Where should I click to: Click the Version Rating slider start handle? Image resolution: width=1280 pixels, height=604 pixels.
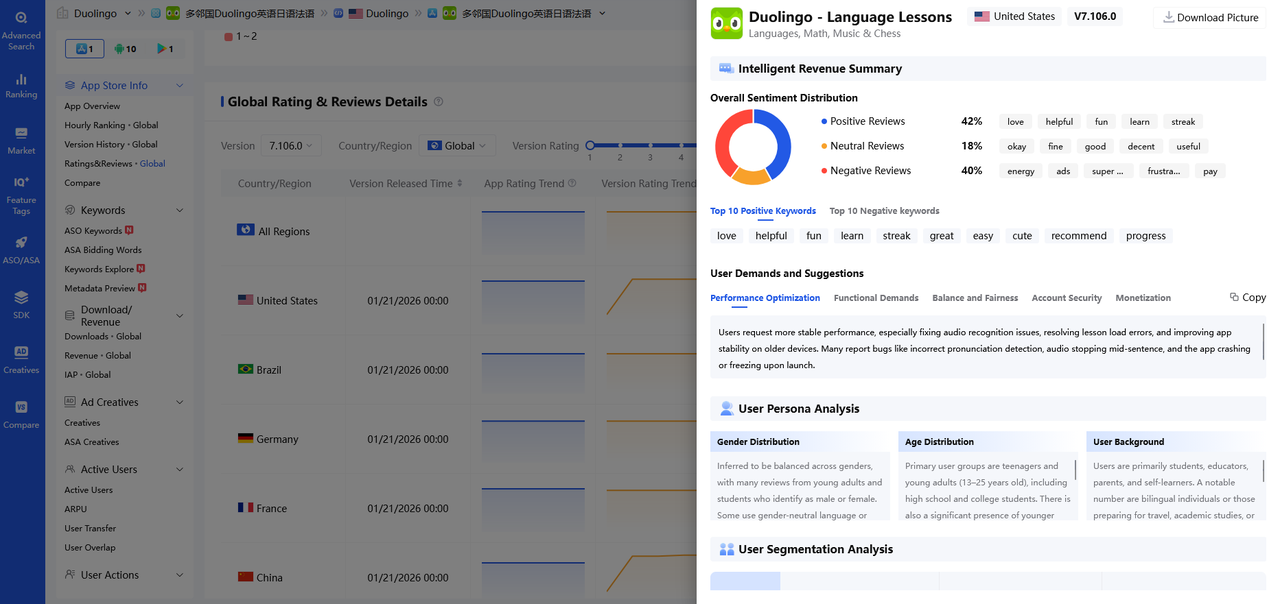[590, 146]
